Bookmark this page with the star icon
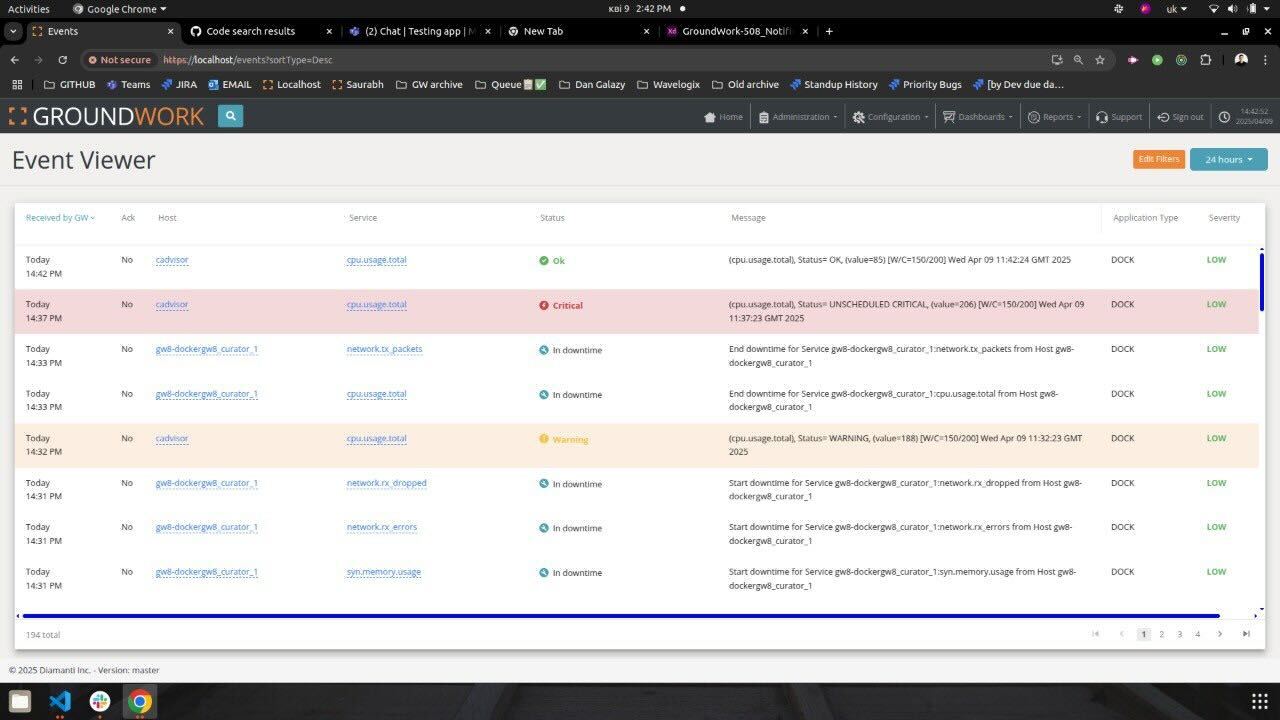The width and height of the screenshot is (1280, 720). (1100, 60)
